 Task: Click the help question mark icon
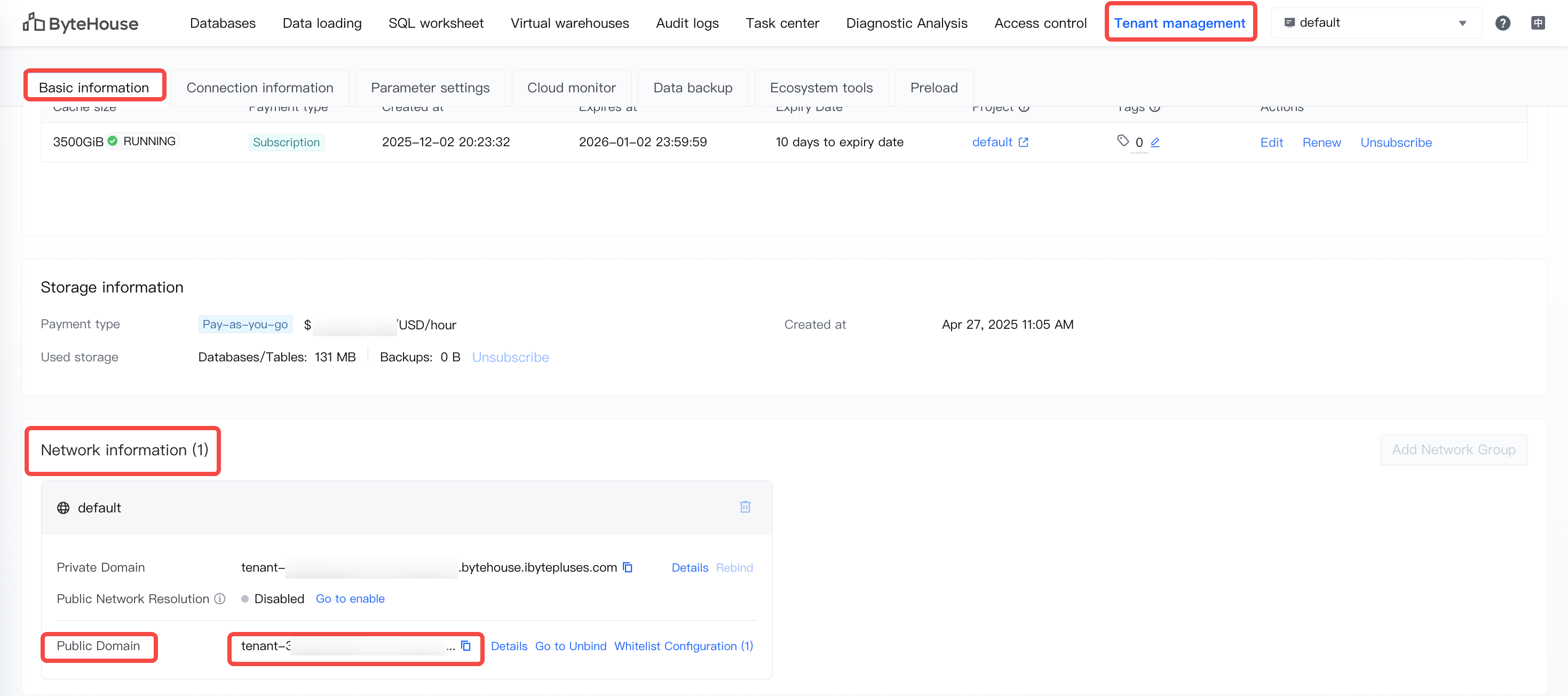tap(1502, 23)
